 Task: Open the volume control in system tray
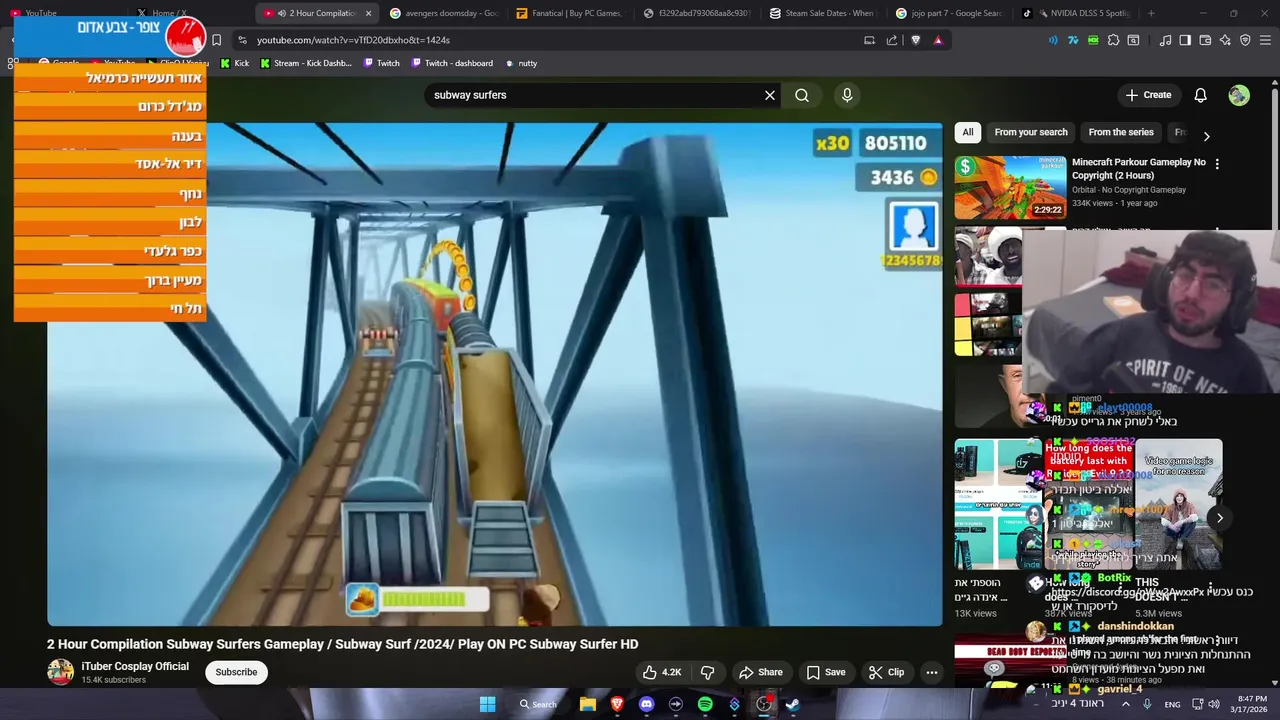(x=1214, y=704)
